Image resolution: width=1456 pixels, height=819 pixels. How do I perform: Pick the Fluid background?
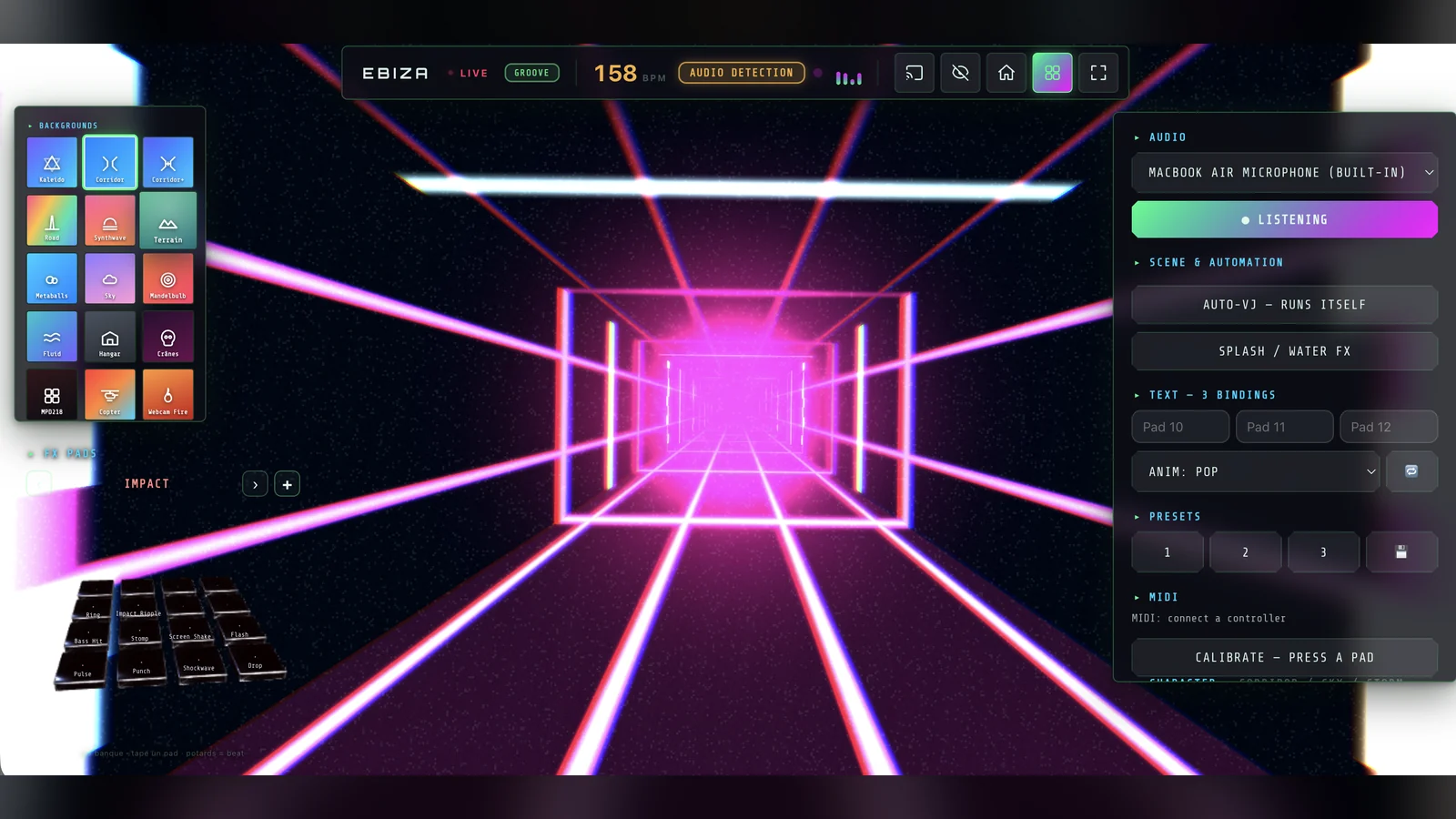pyautogui.click(x=52, y=337)
